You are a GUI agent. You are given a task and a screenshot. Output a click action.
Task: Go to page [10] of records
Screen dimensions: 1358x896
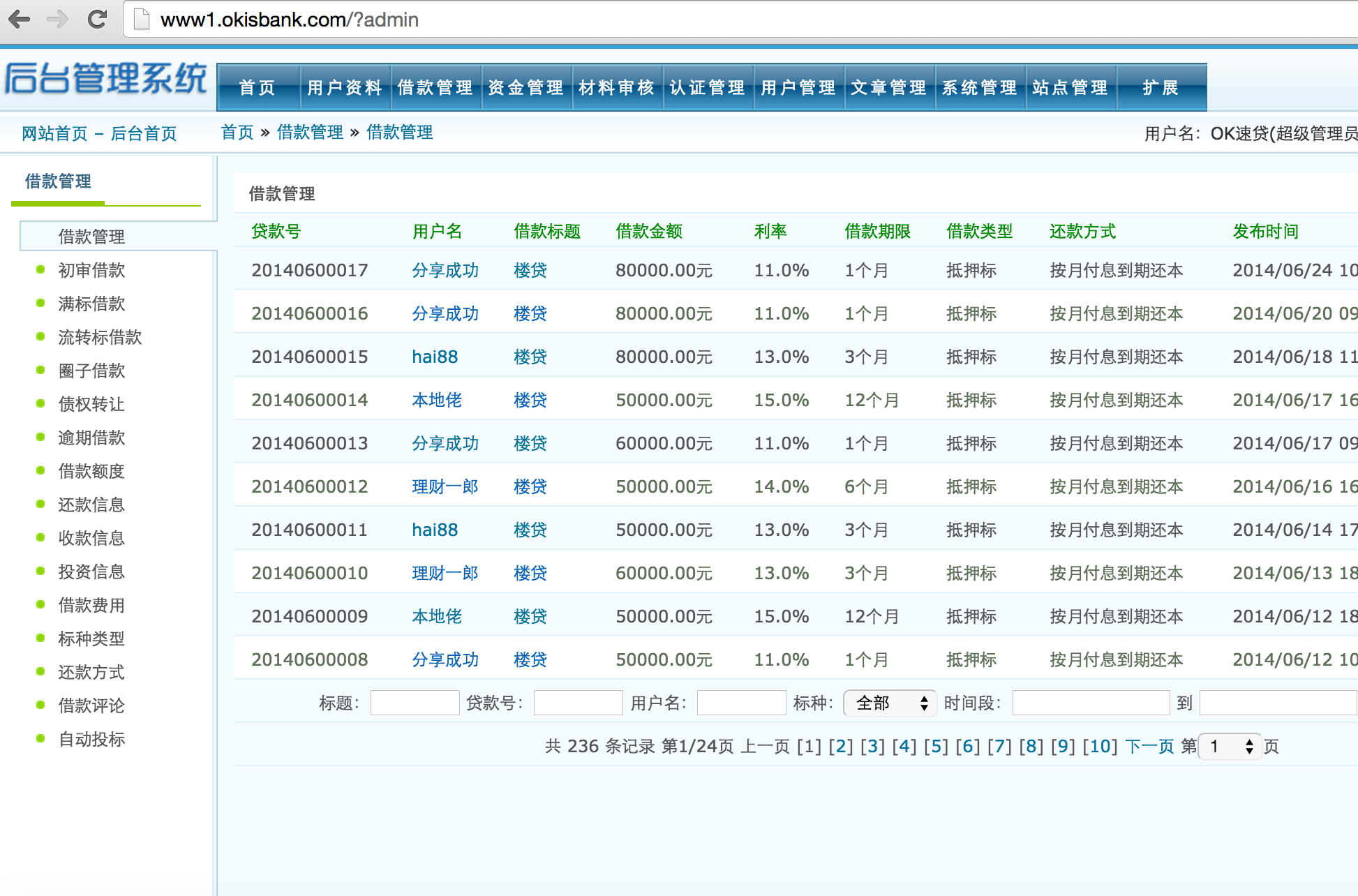(x=1100, y=747)
